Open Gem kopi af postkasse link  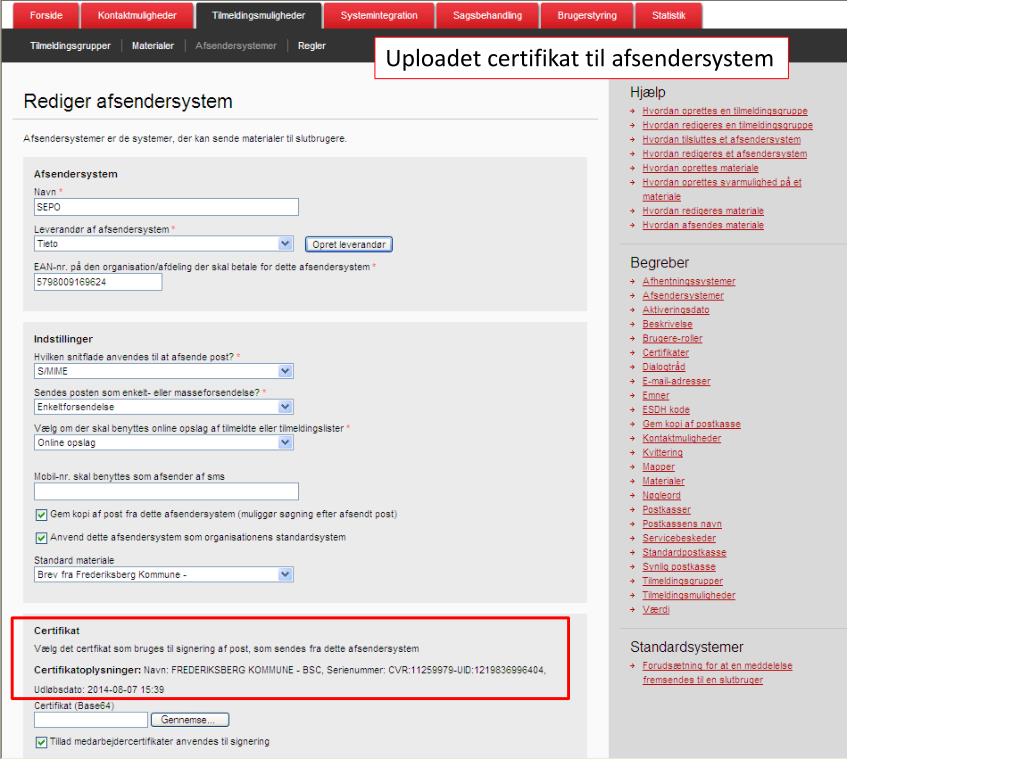[x=692, y=424]
